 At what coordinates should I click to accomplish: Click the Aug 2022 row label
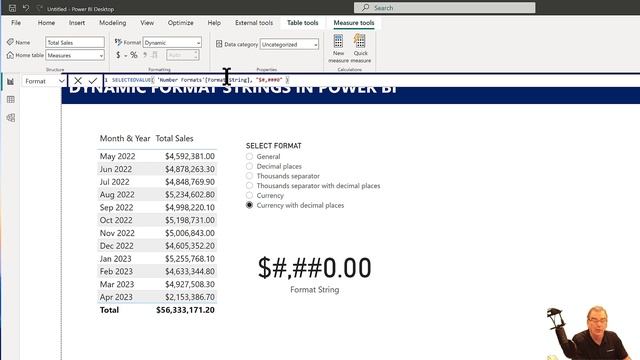(117, 195)
